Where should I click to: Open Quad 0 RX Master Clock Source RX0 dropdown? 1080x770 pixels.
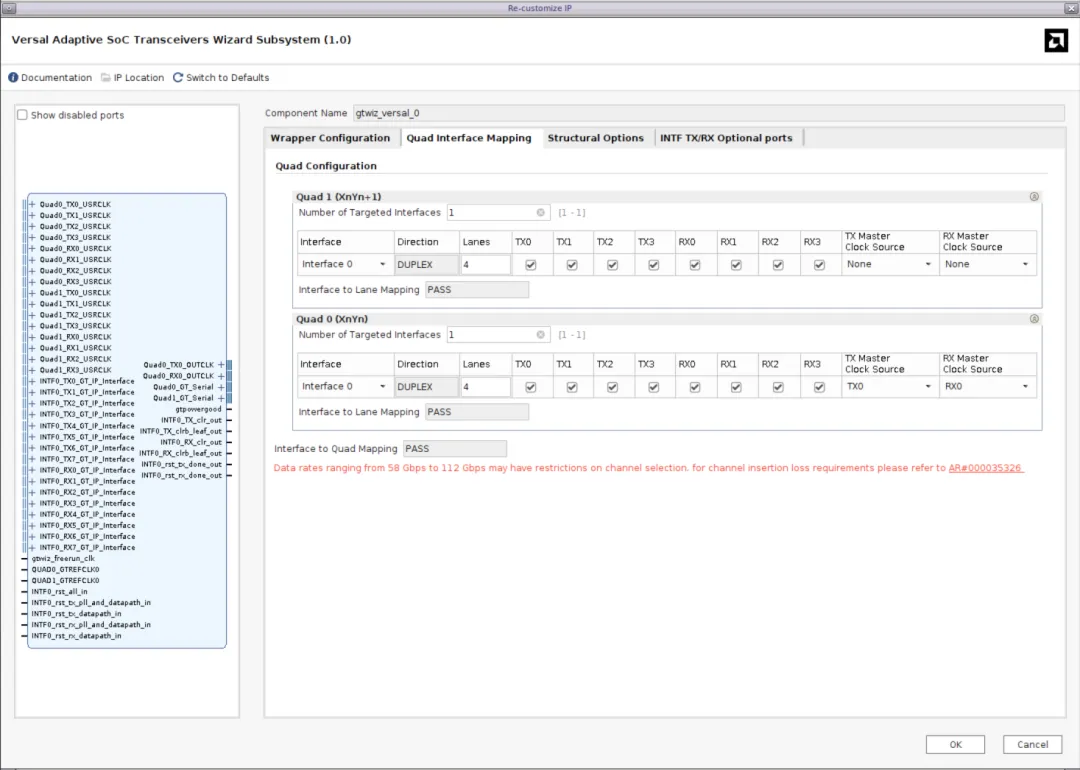[x=987, y=387]
